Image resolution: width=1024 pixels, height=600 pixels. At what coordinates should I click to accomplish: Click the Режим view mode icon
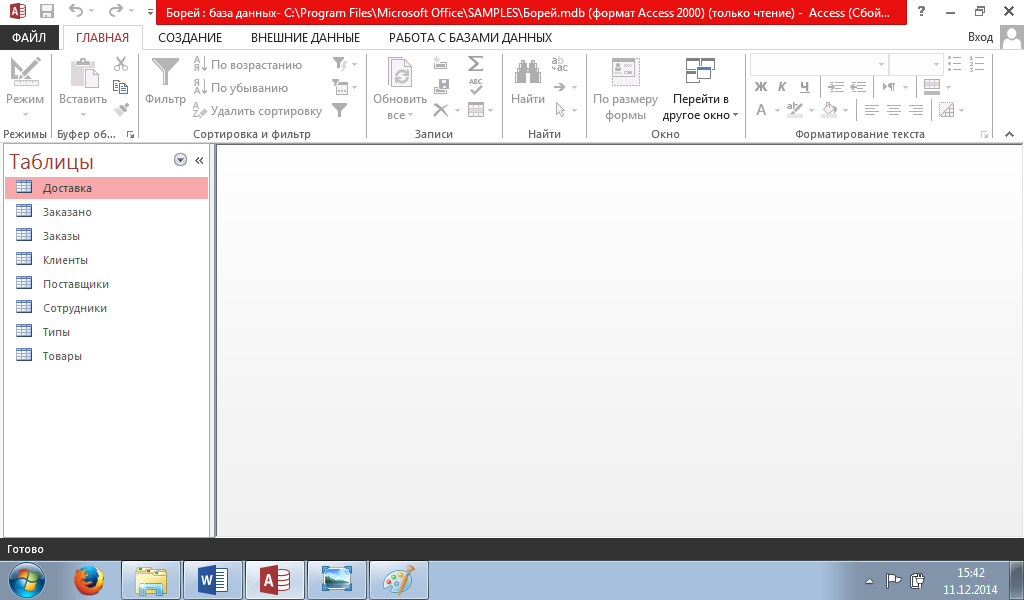coord(25,72)
